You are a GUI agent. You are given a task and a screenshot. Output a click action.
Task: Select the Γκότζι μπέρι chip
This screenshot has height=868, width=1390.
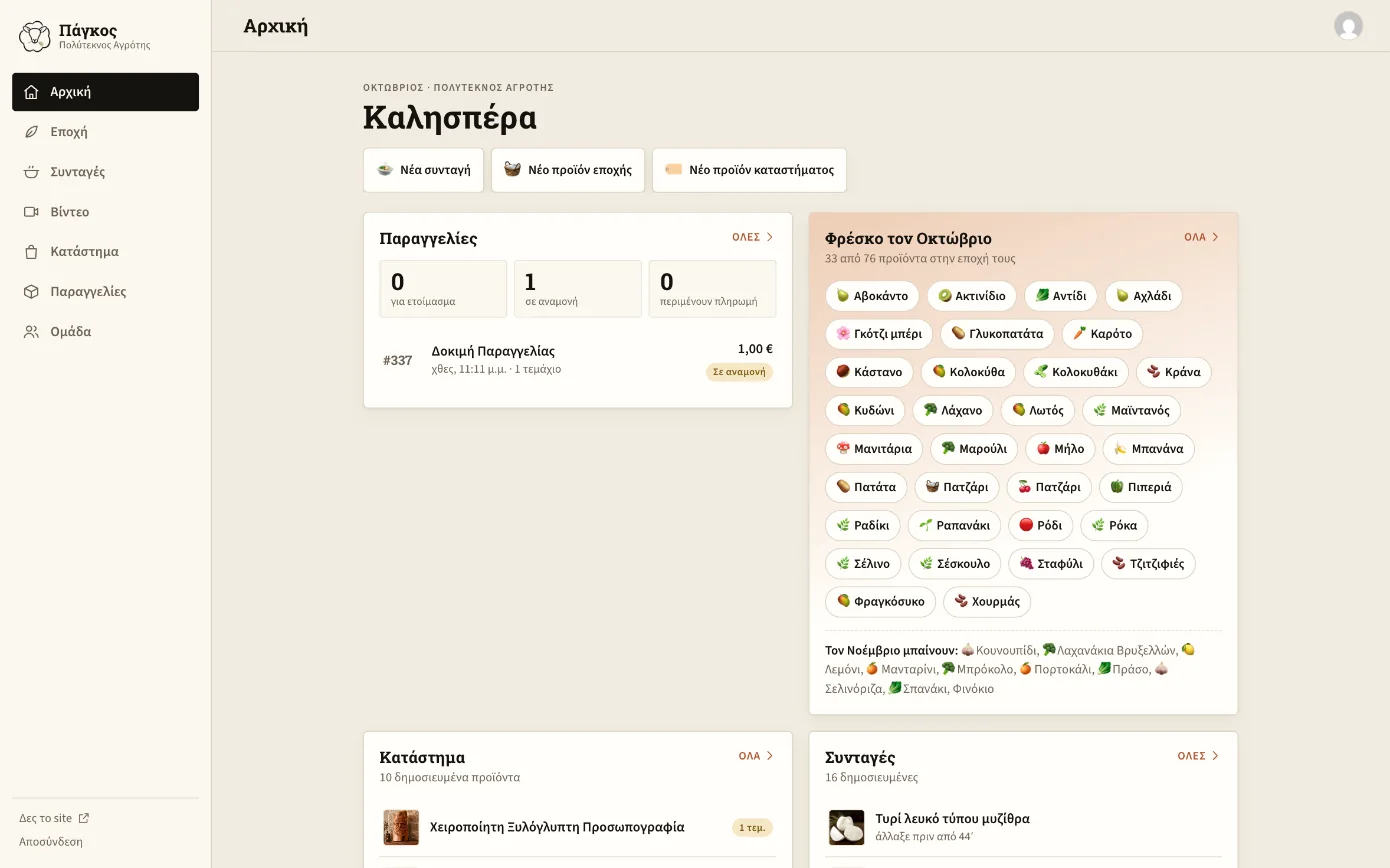click(x=879, y=334)
